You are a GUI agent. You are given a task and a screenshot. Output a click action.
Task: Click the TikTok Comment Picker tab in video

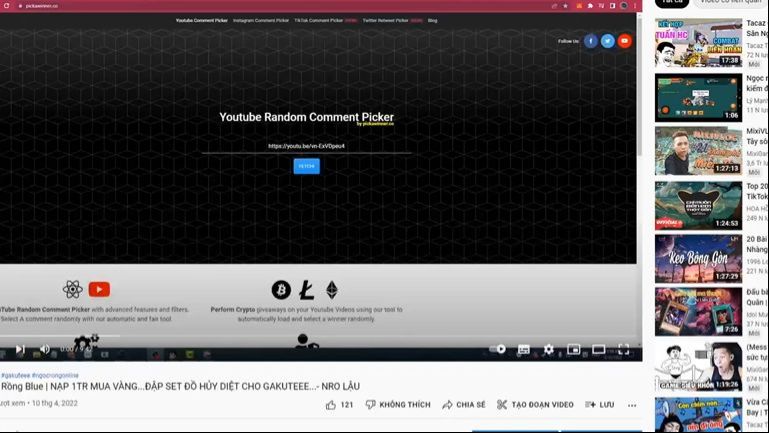(x=319, y=21)
